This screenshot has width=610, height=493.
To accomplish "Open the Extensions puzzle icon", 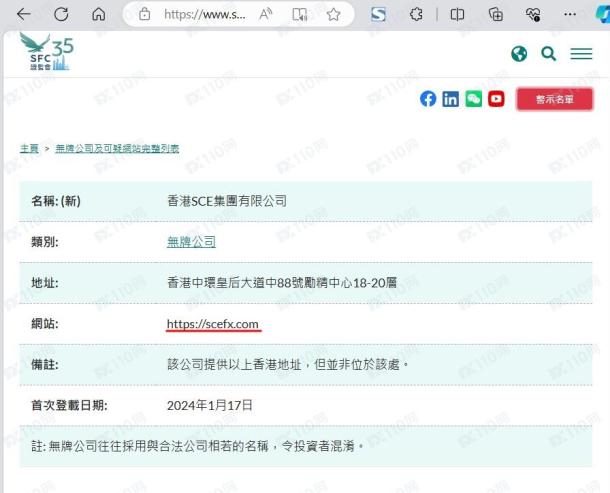I will tap(416, 14).
